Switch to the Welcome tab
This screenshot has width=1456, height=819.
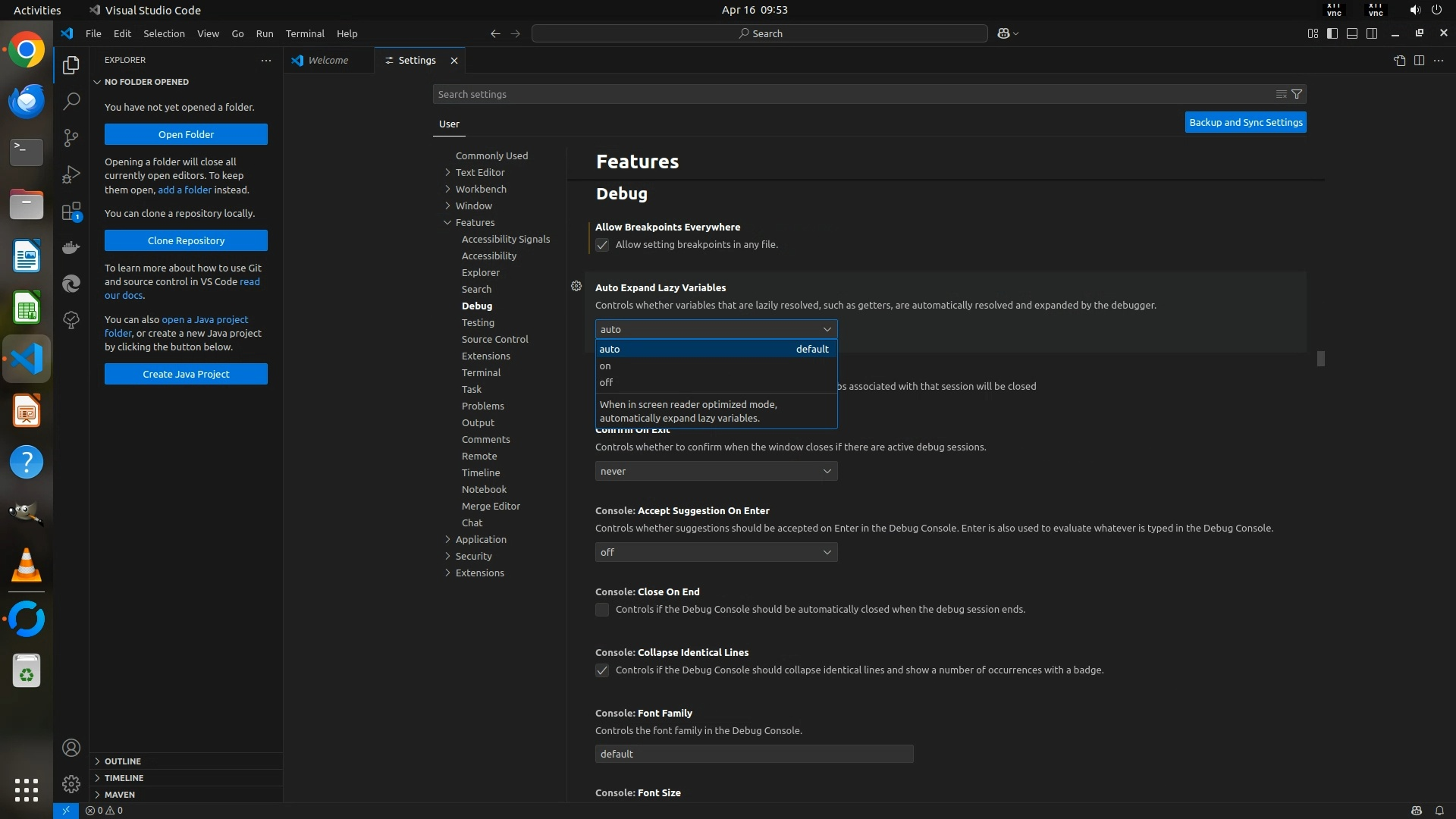click(328, 61)
